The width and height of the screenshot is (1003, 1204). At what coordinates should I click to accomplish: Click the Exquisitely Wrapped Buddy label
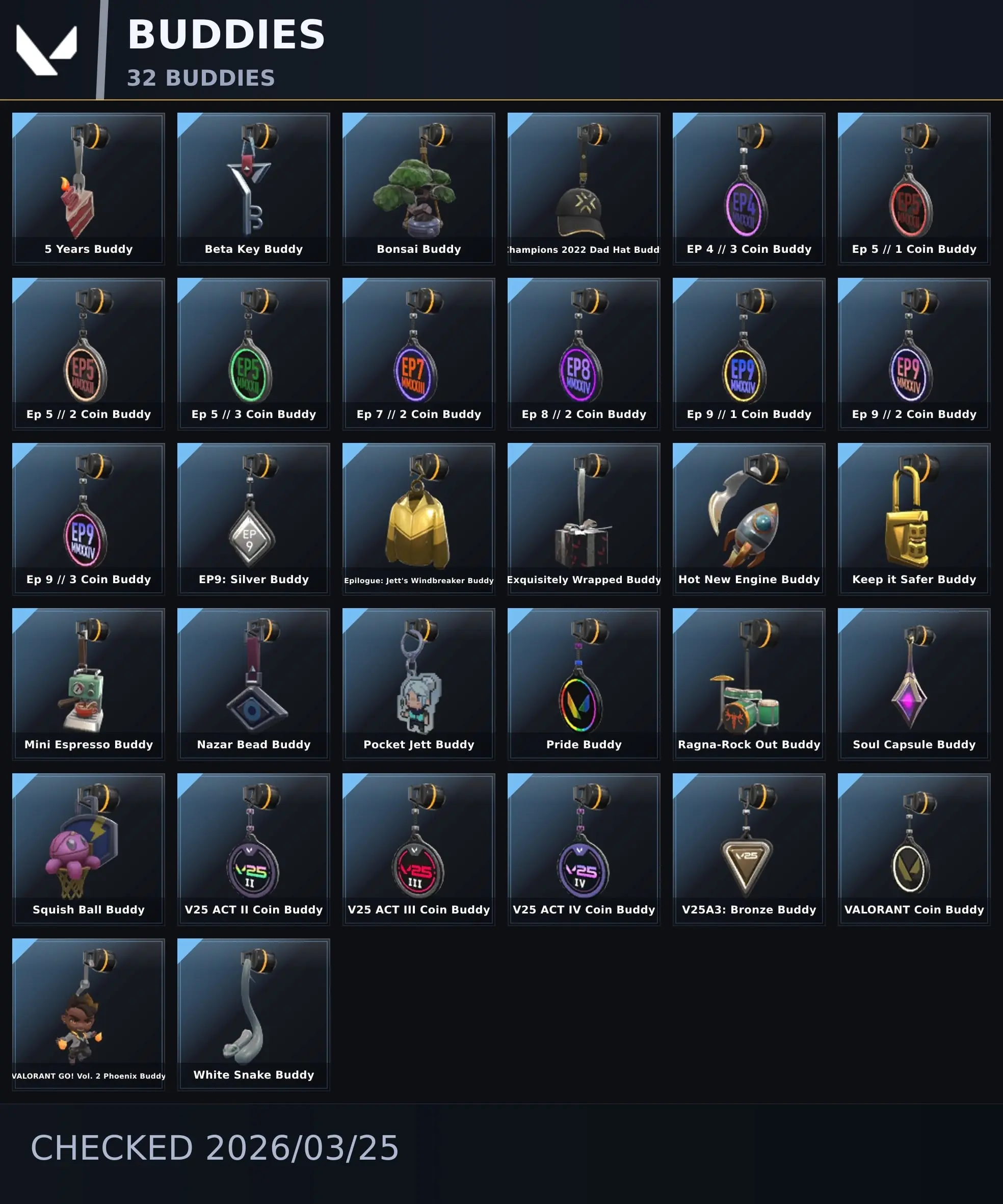click(584, 580)
